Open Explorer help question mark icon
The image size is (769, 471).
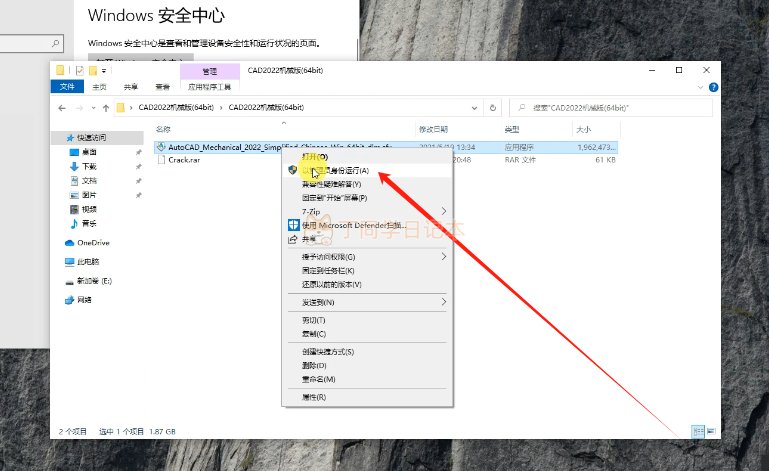(x=714, y=87)
